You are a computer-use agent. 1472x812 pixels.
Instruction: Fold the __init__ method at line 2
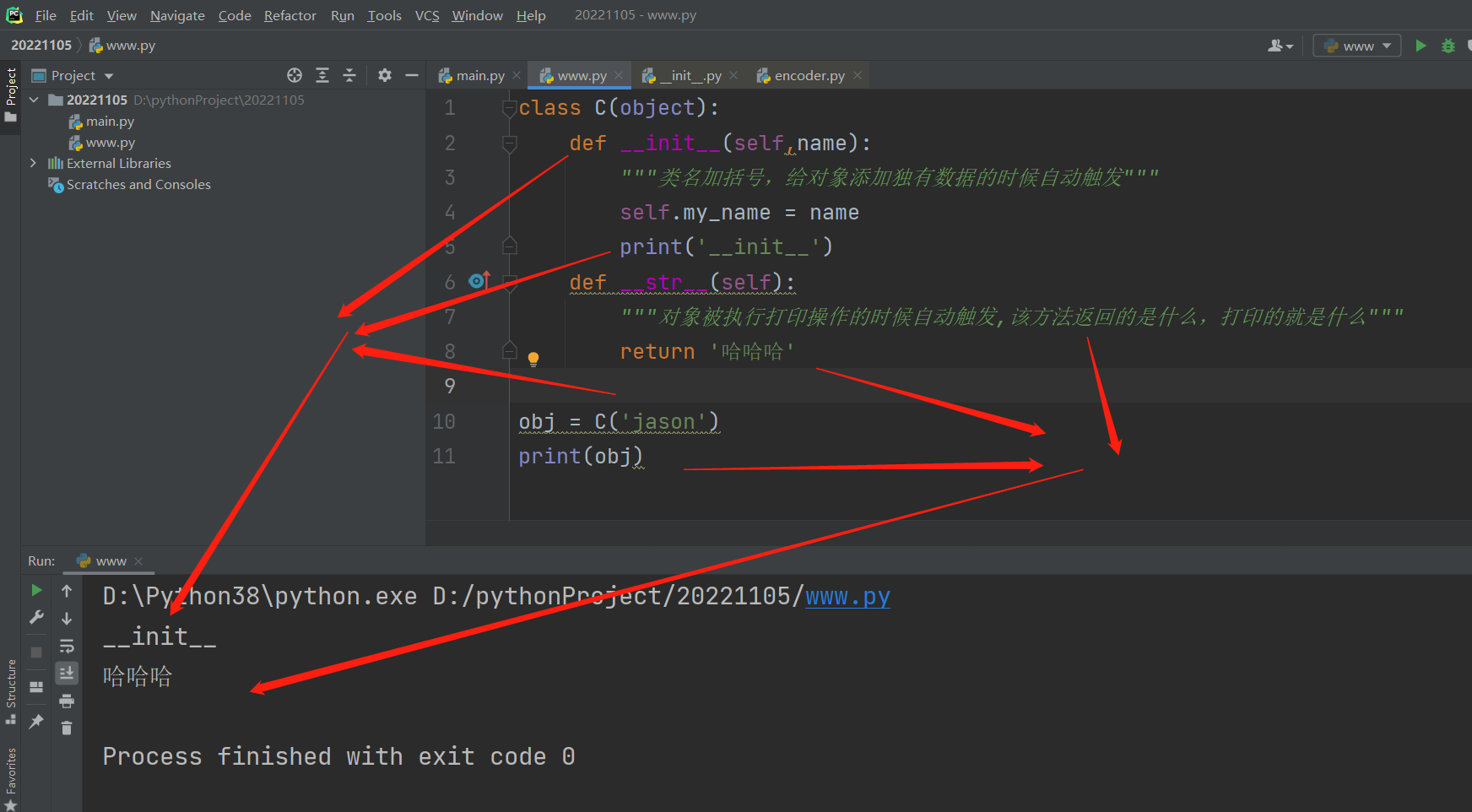click(x=509, y=143)
